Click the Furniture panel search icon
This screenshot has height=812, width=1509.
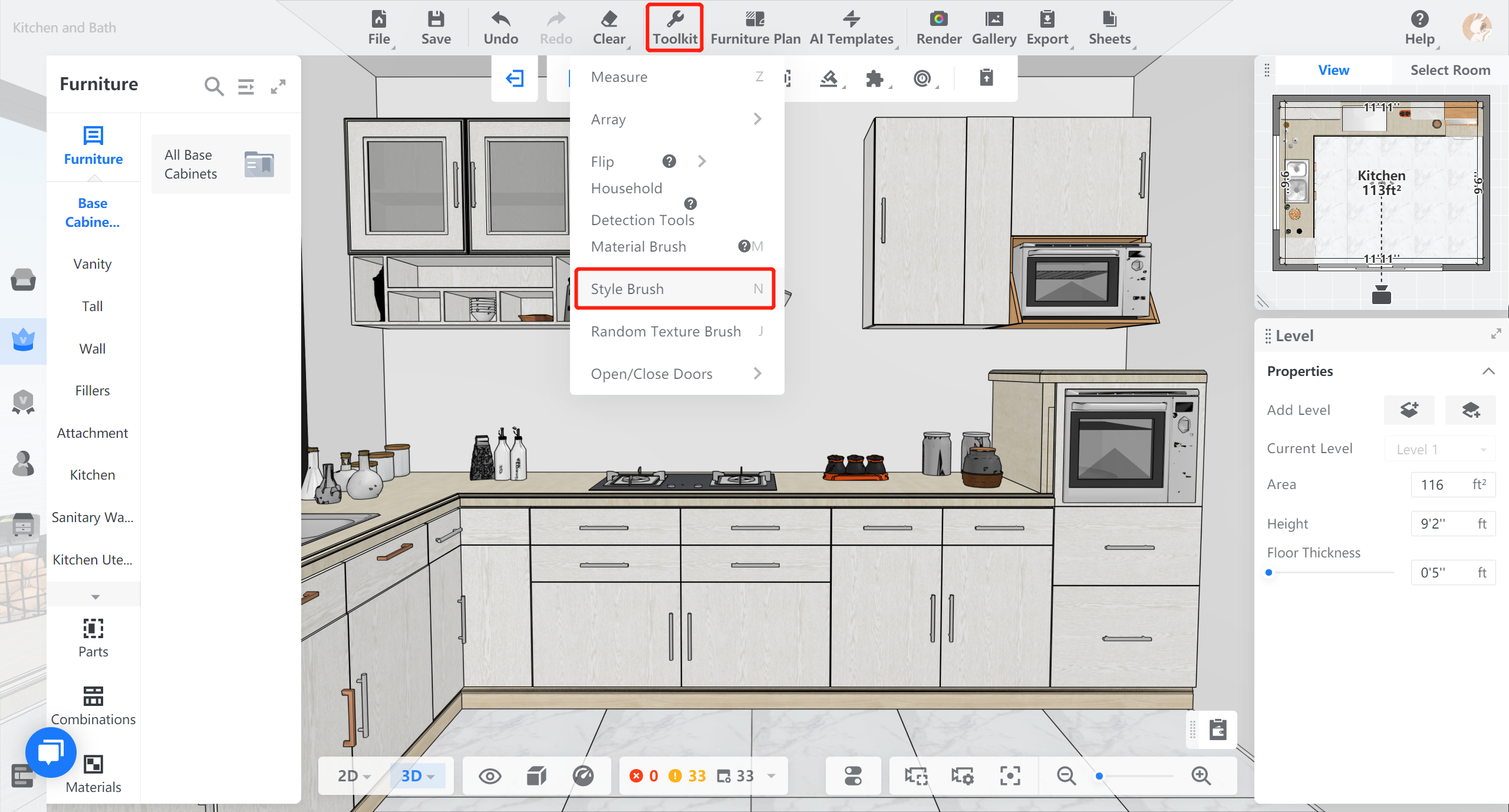pyautogui.click(x=213, y=87)
